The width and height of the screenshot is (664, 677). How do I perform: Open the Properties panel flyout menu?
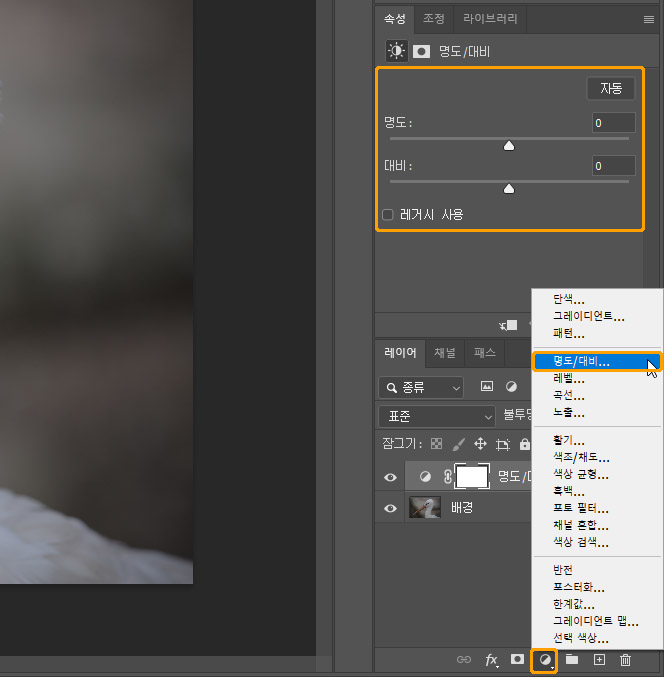point(648,19)
